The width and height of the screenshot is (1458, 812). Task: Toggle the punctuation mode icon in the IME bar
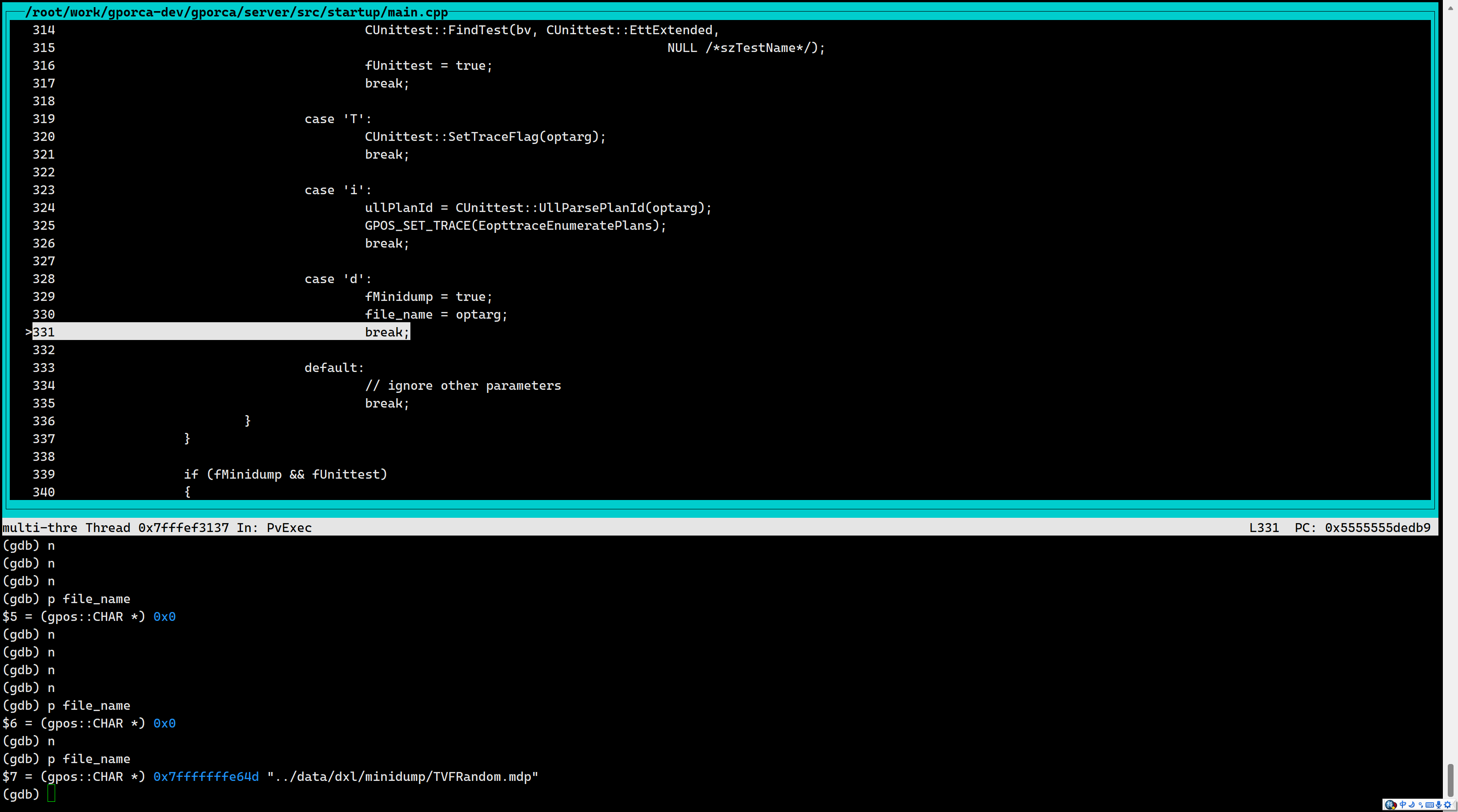tap(1421, 805)
